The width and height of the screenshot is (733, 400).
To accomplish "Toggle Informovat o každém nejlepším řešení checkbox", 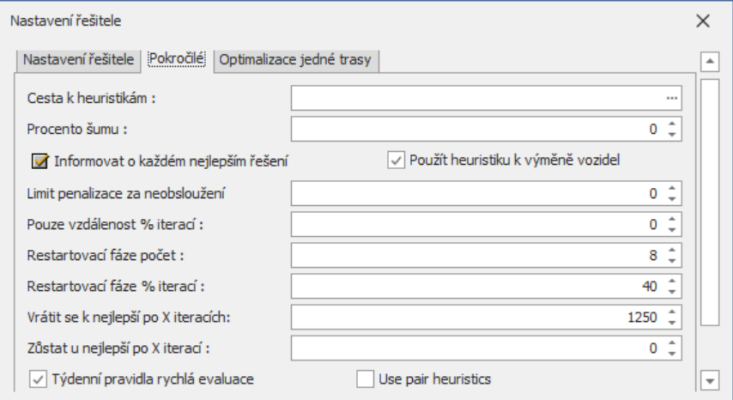I will 40,161.
